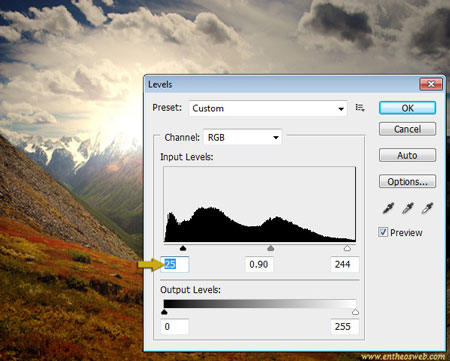
Task: Open the preset options menu icon
Action: pos(360,108)
